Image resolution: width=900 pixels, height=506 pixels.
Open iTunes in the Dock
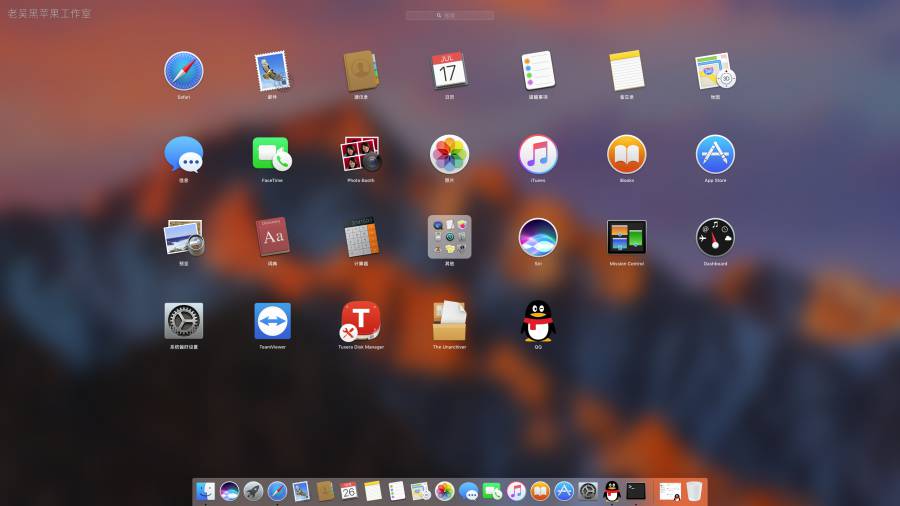[x=516, y=491]
